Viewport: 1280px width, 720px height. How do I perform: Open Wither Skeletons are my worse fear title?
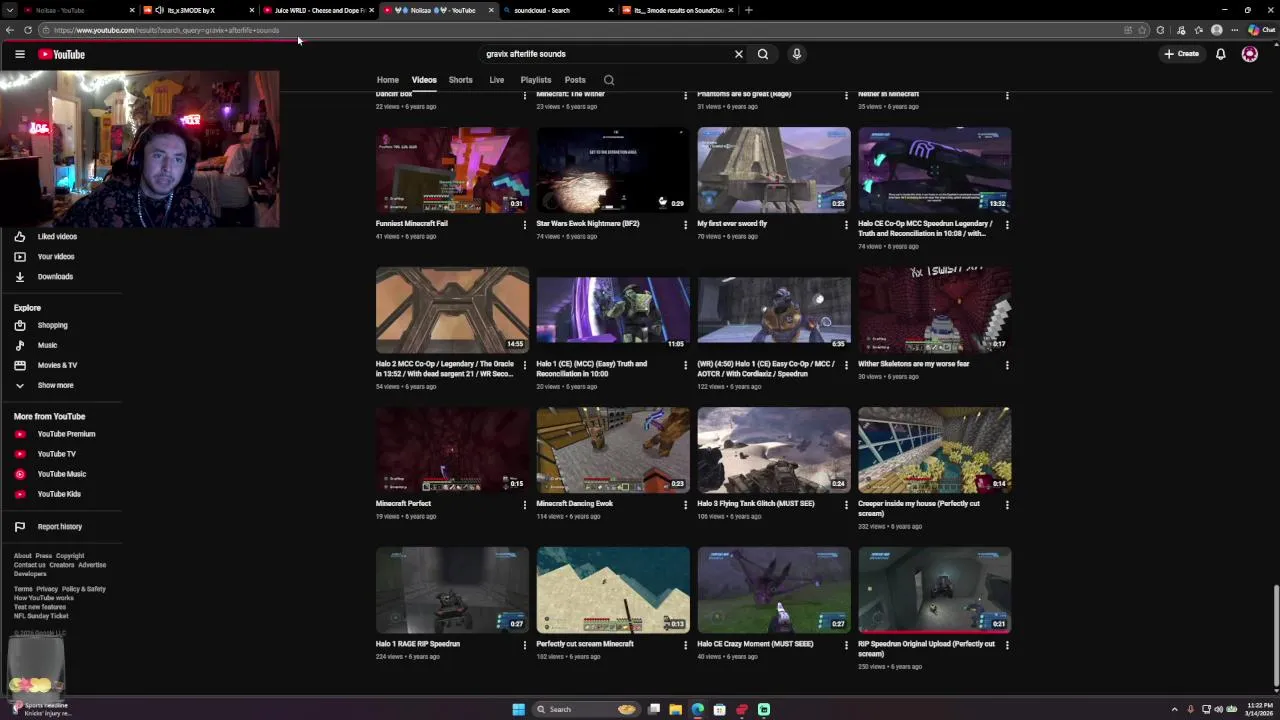pos(913,364)
